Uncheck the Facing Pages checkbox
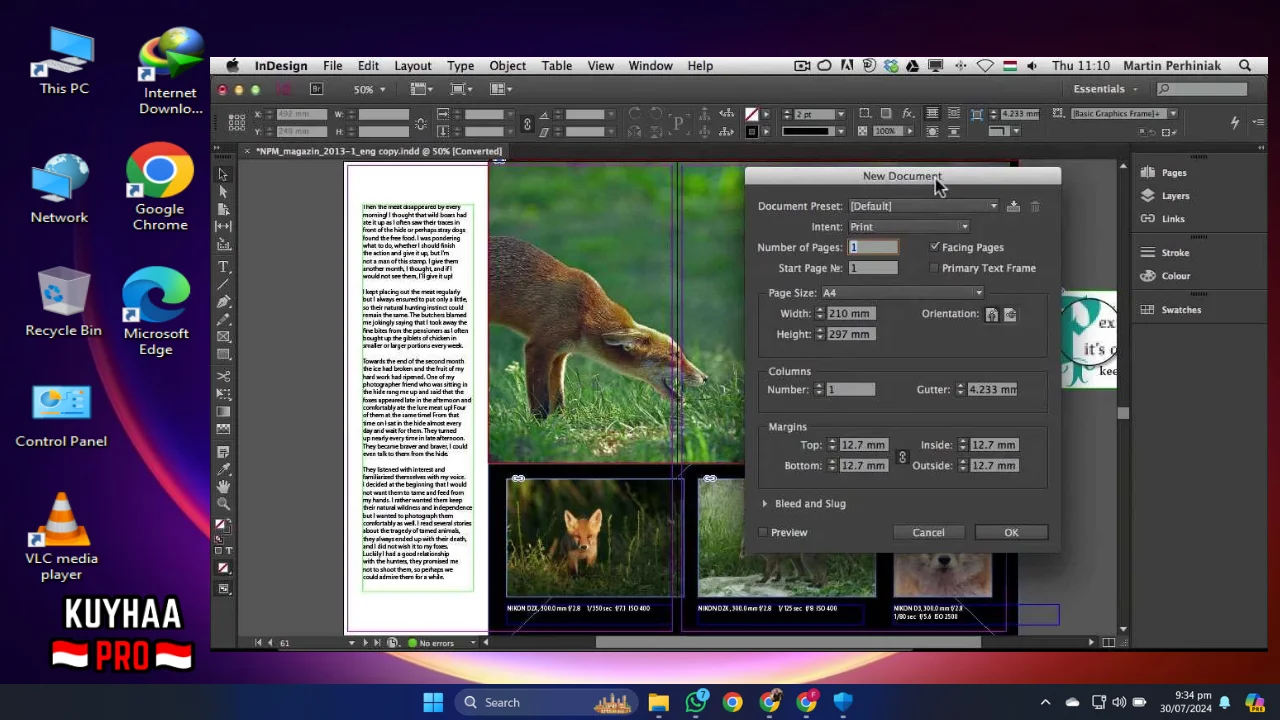 pos(935,247)
